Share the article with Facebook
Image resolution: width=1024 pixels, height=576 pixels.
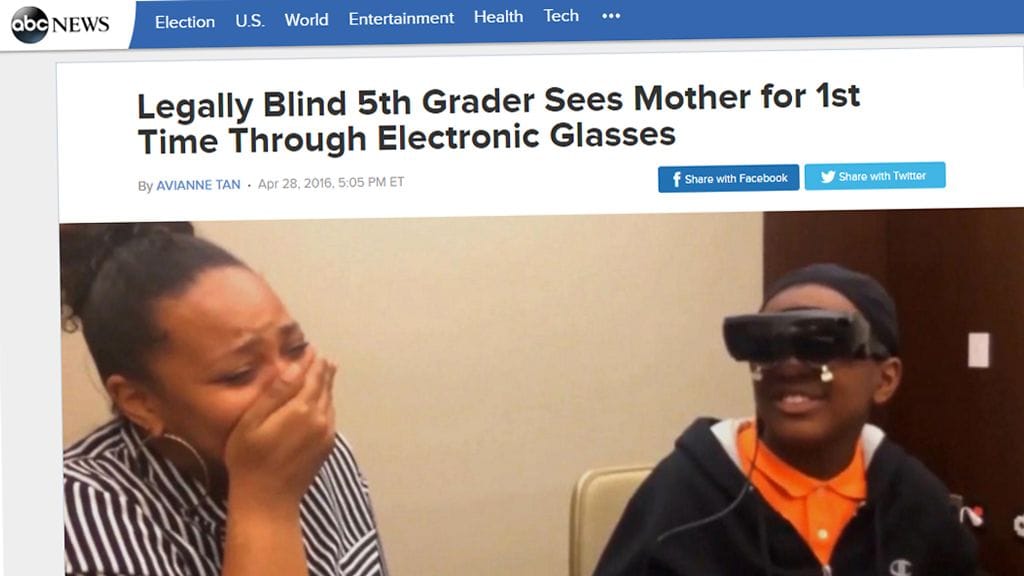728,178
